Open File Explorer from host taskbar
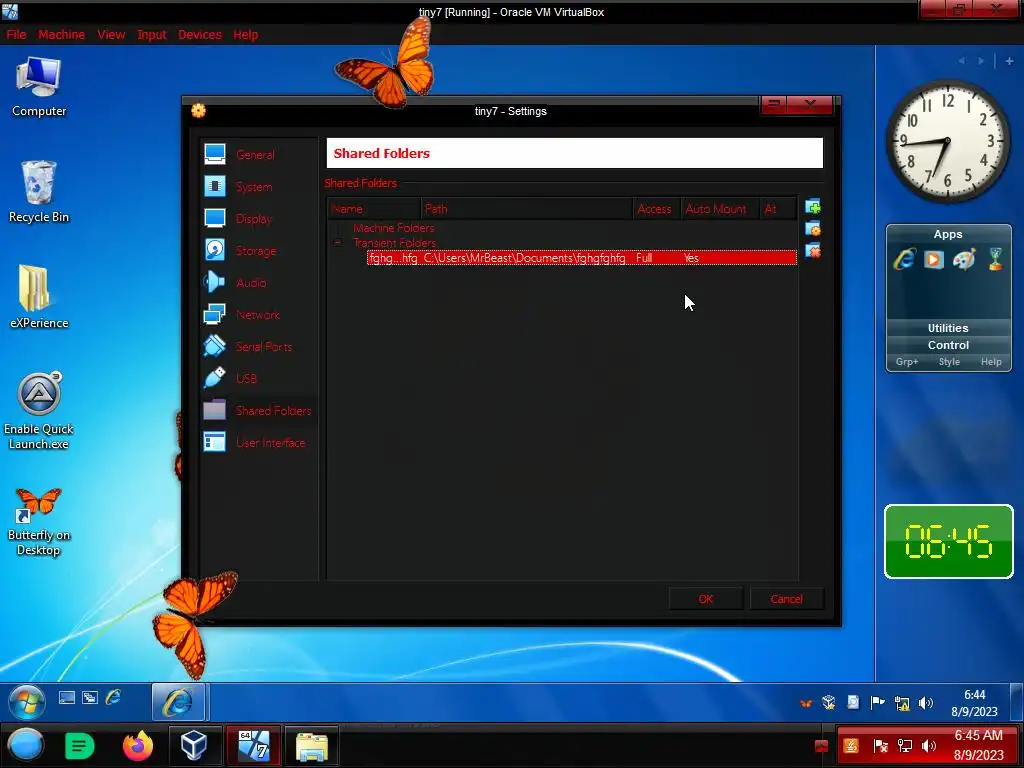The height and width of the screenshot is (768, 1024). point(312,745)
